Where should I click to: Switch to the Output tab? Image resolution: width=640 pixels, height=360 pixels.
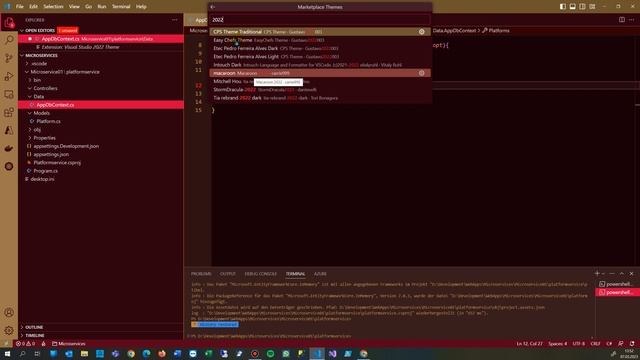point(228,274)
